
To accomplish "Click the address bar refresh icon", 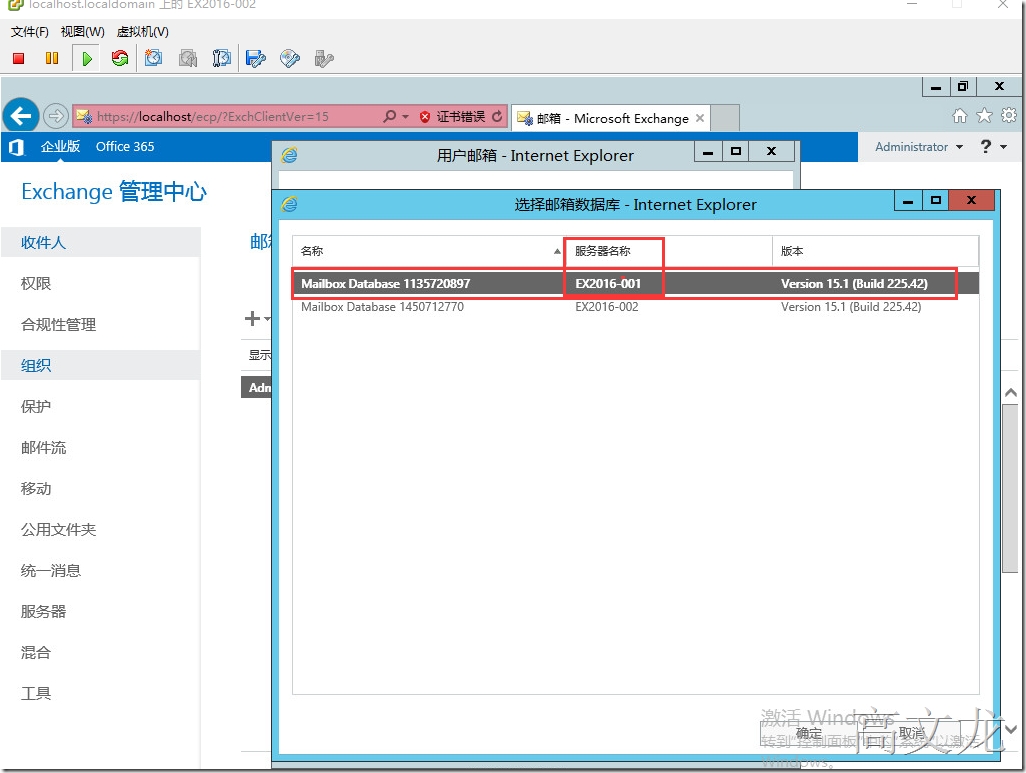I will 497,117.
